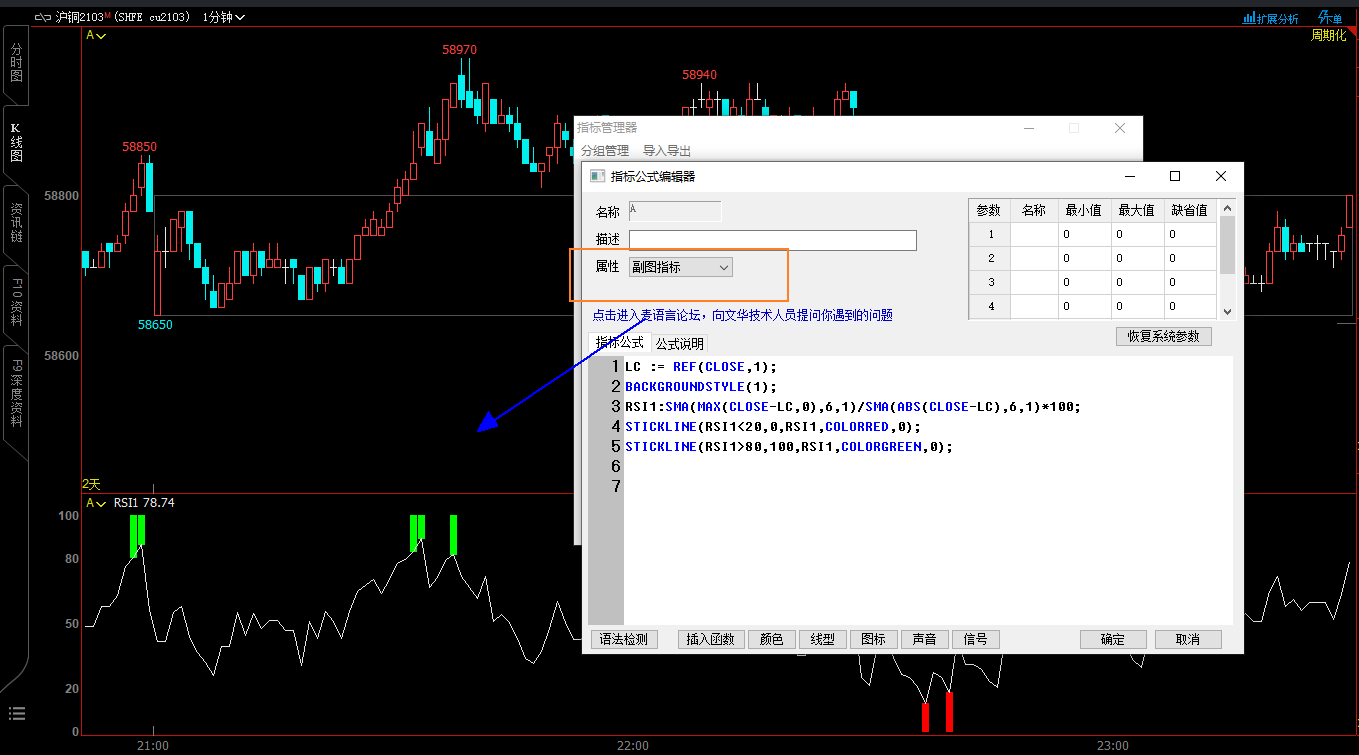Click the RSI1 78.74 value label

tap(144, 503)
